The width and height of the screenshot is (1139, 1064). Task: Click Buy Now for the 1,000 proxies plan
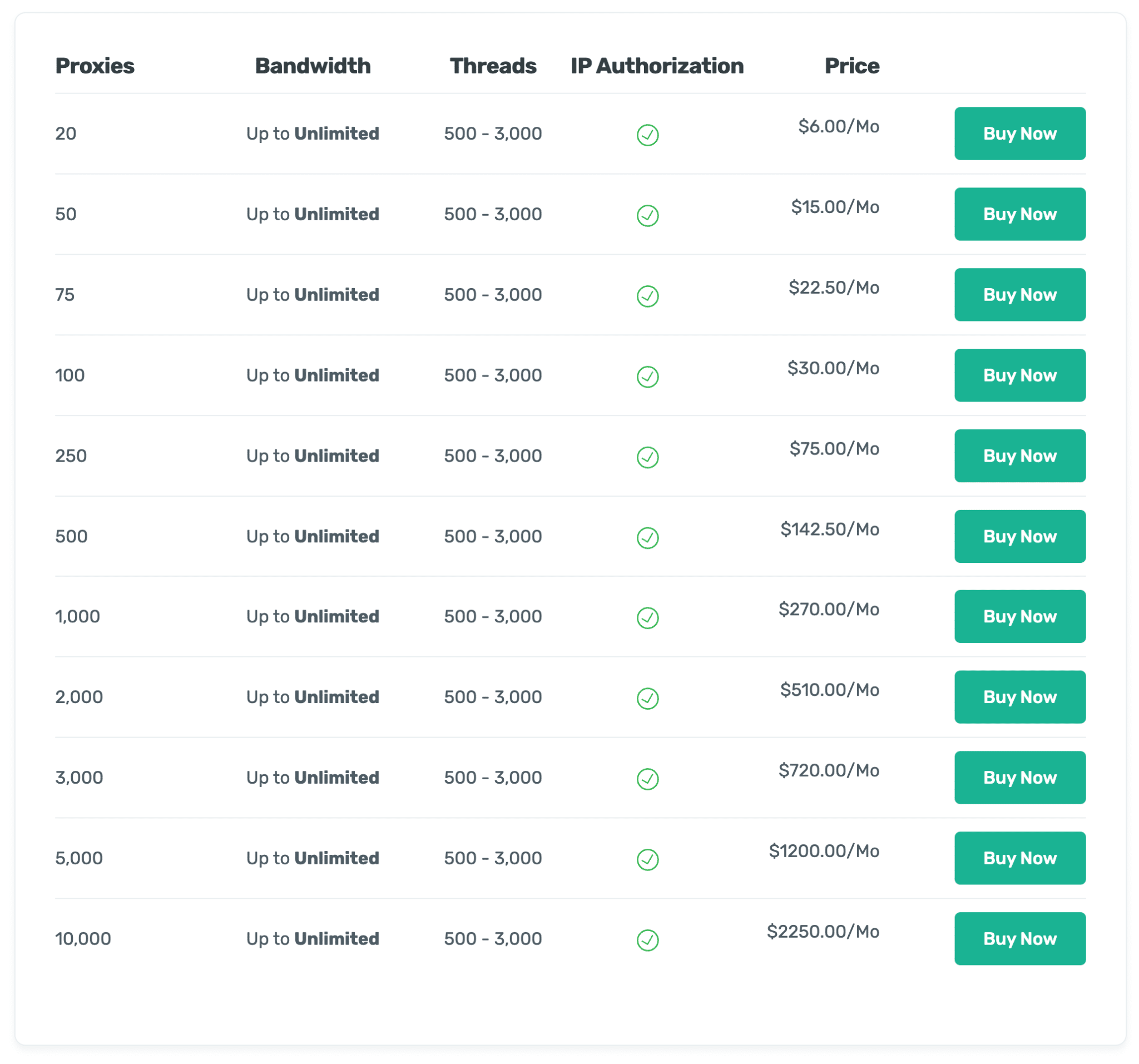(1020, 616)
